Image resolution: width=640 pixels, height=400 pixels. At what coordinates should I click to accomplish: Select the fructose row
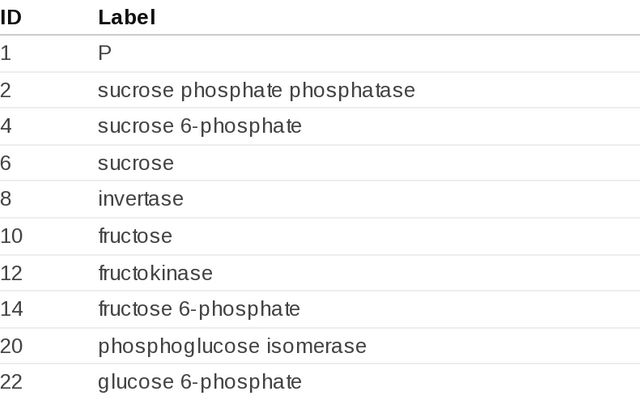click(135, 236)
